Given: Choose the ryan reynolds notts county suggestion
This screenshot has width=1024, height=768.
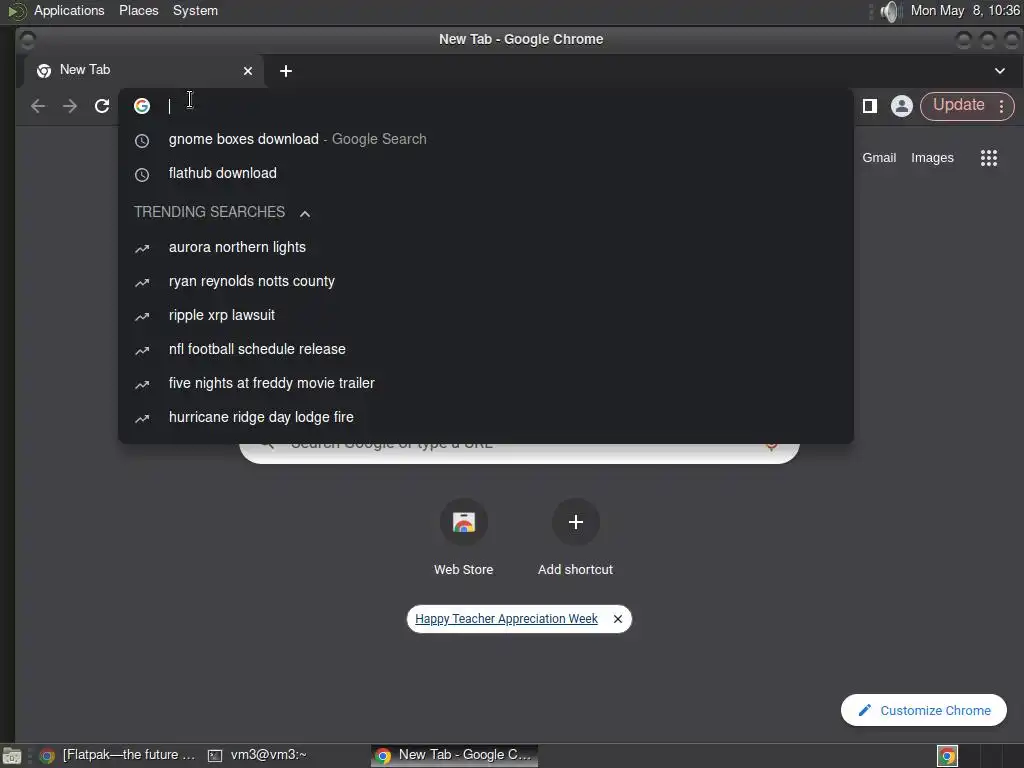Looking at the screenshot, I should 486,281.
